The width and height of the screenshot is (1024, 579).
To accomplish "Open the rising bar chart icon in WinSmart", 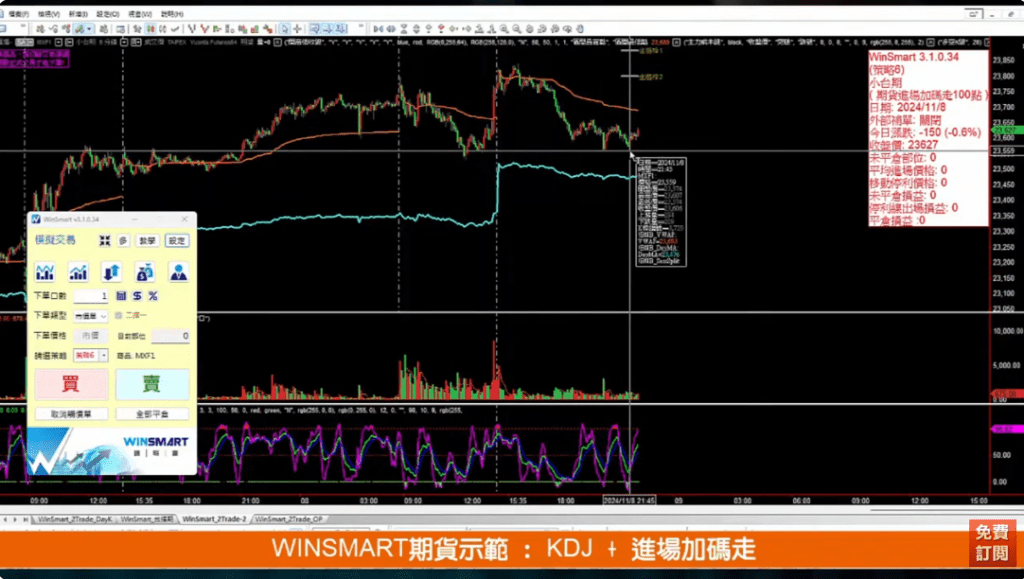I will (x=78, y=272).
